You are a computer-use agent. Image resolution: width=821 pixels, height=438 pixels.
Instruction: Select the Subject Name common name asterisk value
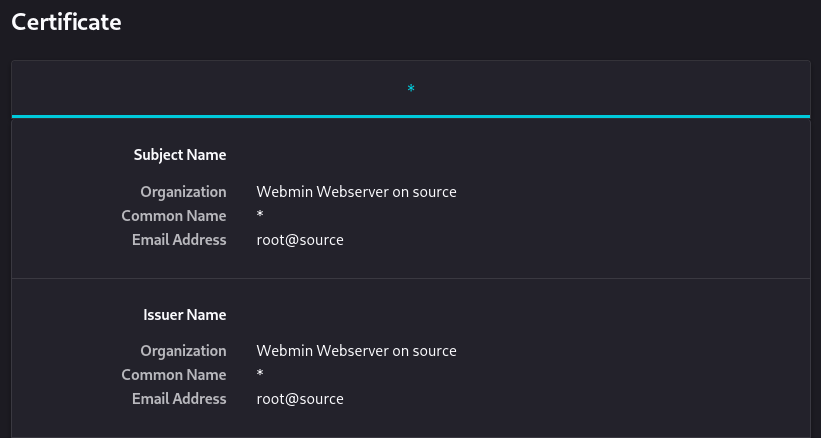point(260,216)
